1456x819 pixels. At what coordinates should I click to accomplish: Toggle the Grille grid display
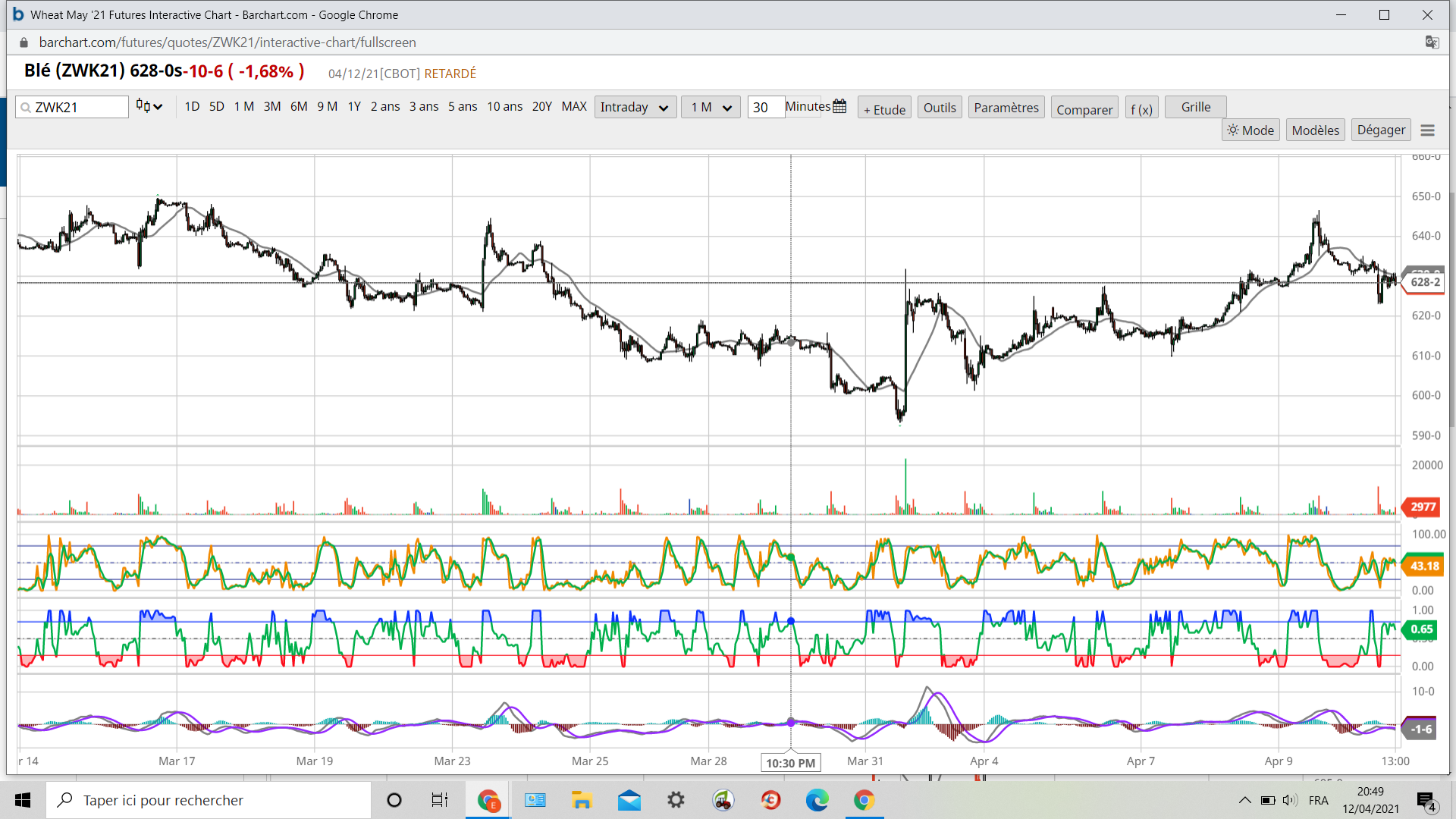point(1195,107)
